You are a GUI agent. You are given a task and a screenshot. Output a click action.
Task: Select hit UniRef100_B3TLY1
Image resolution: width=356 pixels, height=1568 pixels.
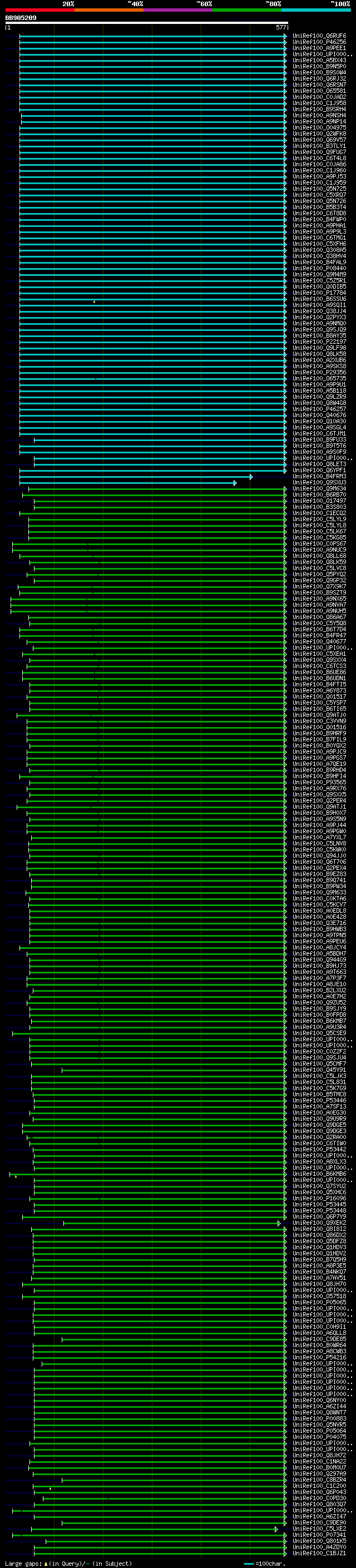319,146
